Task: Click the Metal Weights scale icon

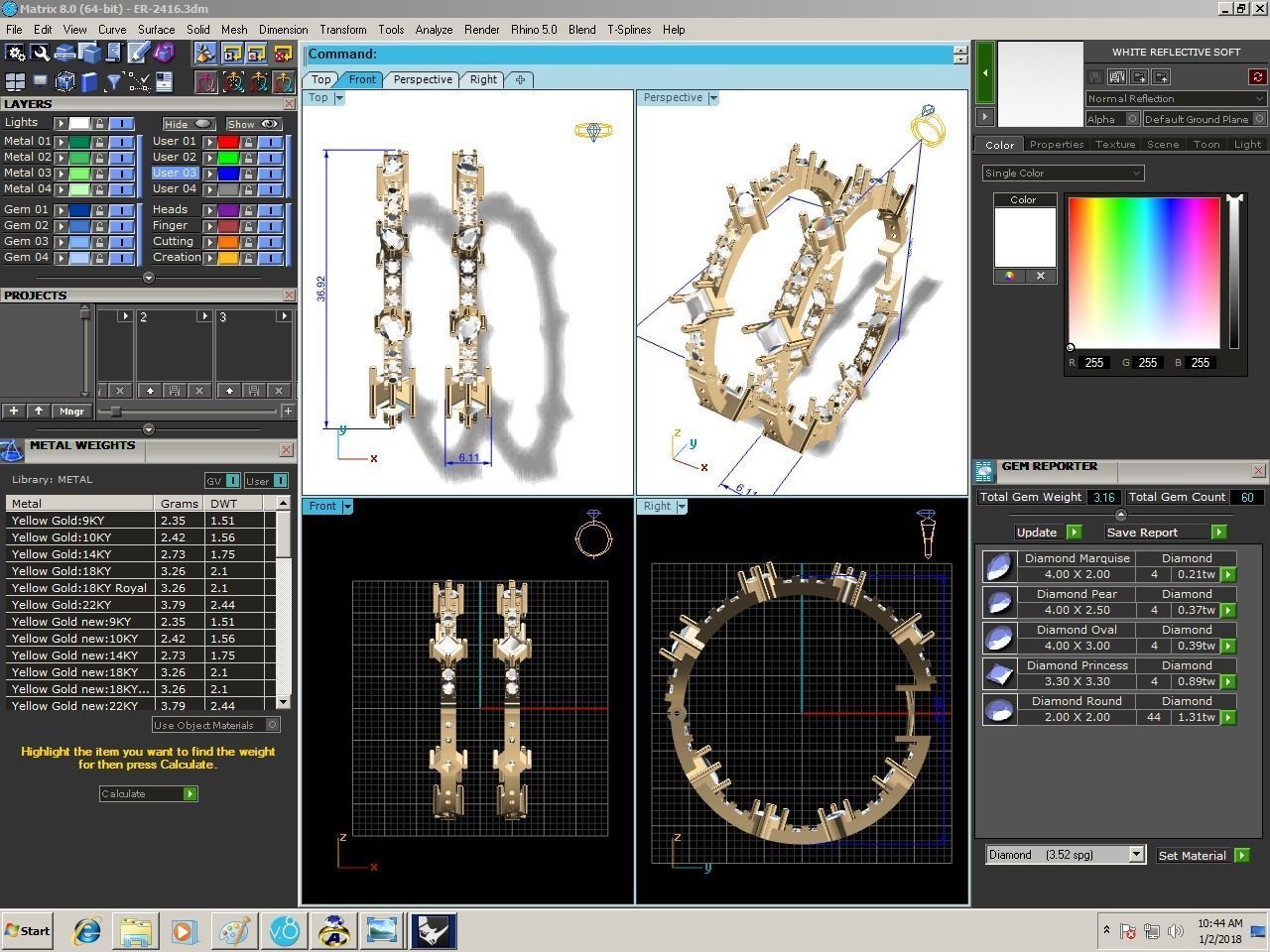Action: (x=12, y=451)
